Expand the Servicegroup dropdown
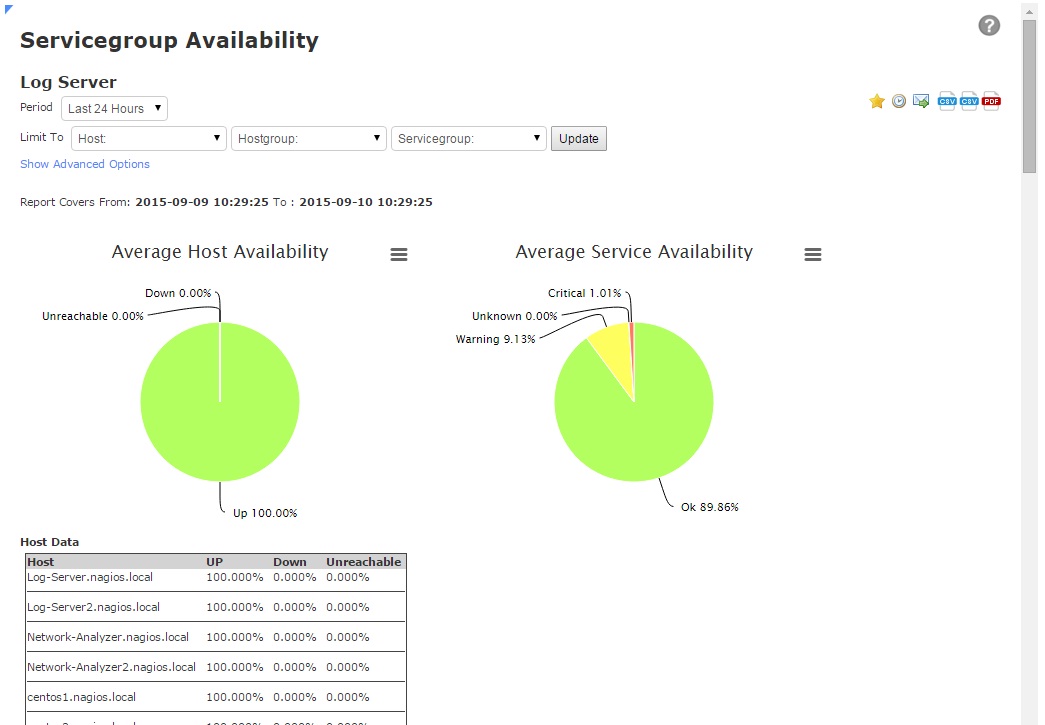Screen dimensions: 1045x725 click(468, 138)
